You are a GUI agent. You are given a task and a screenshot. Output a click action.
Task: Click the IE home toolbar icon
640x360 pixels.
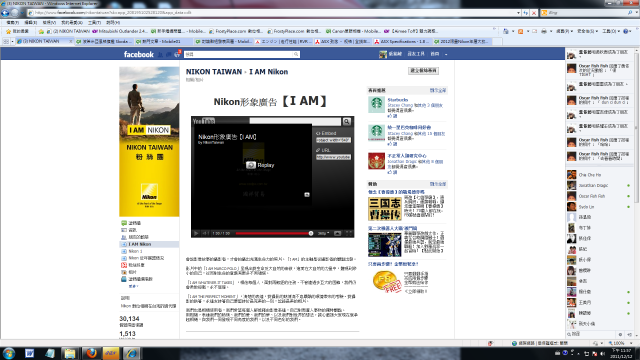point(506,31)
